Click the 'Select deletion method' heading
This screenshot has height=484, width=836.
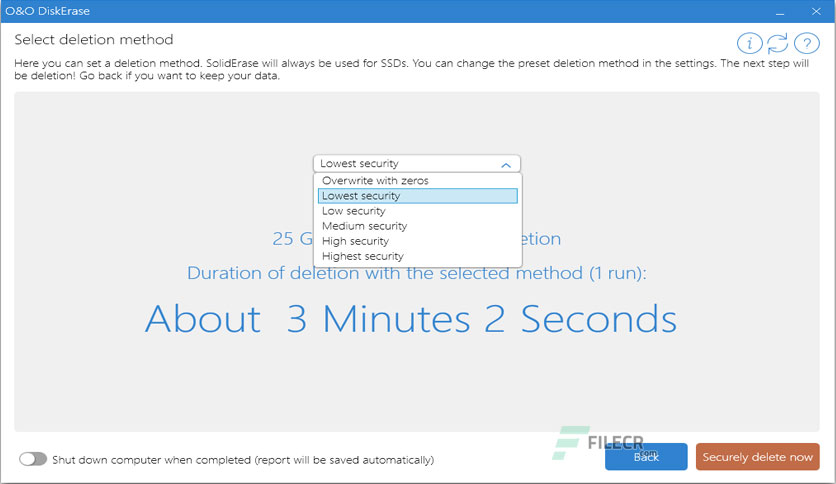click(94, 39)
